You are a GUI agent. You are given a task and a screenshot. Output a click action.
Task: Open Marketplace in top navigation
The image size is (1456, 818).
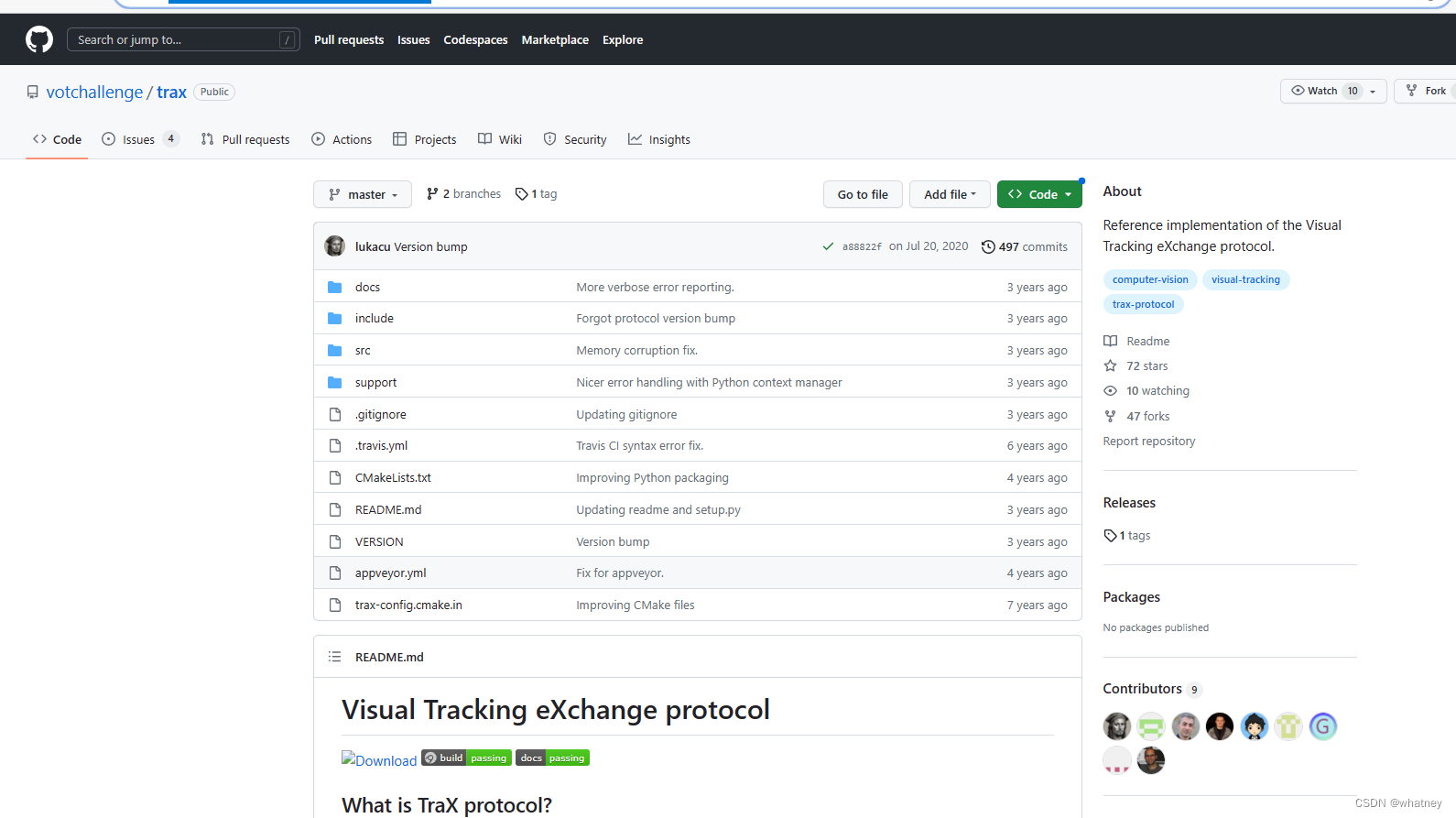click(555, 39)
